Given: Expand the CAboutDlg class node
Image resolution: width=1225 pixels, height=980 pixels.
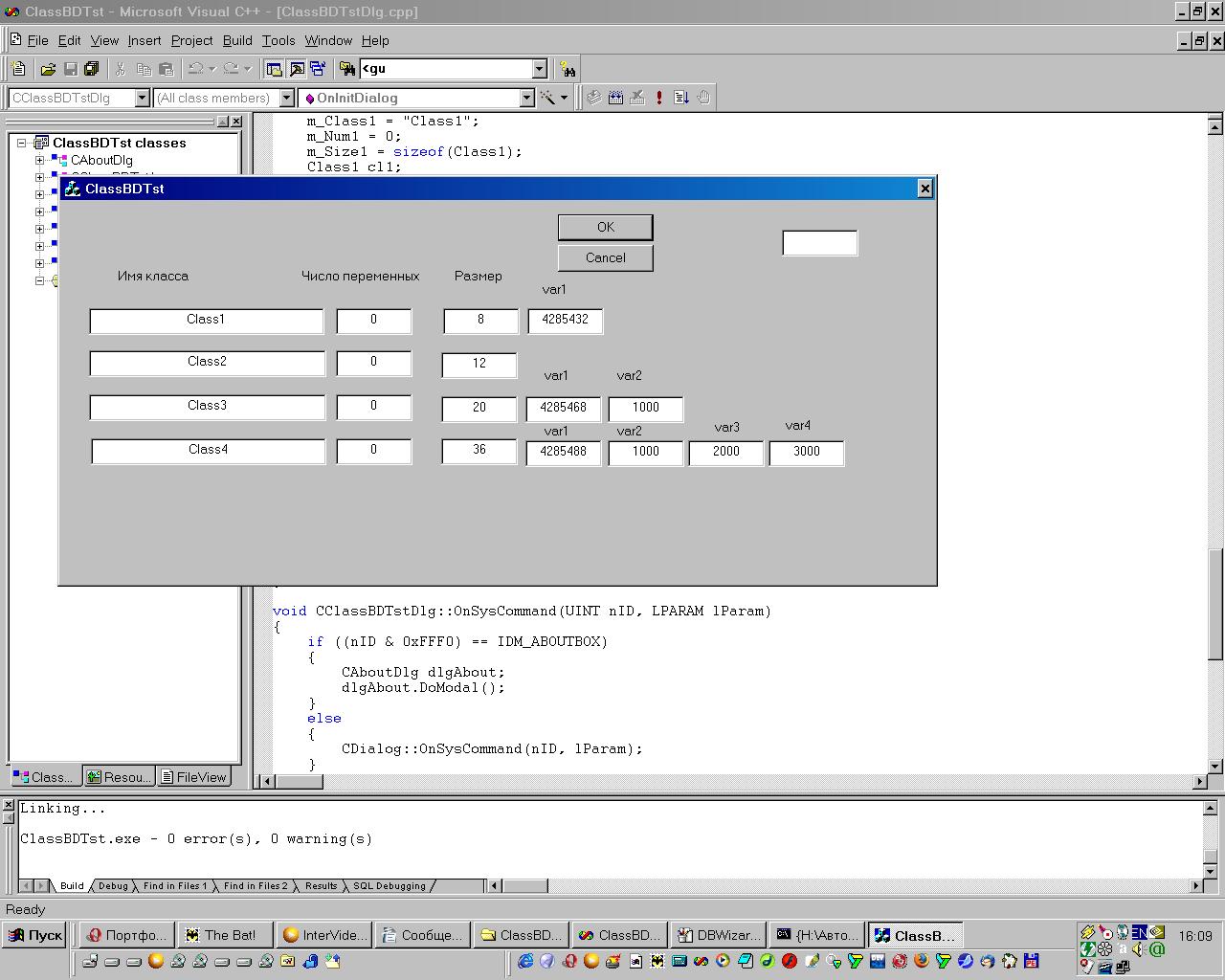Looking at the screenshot, I should (40, 160).
